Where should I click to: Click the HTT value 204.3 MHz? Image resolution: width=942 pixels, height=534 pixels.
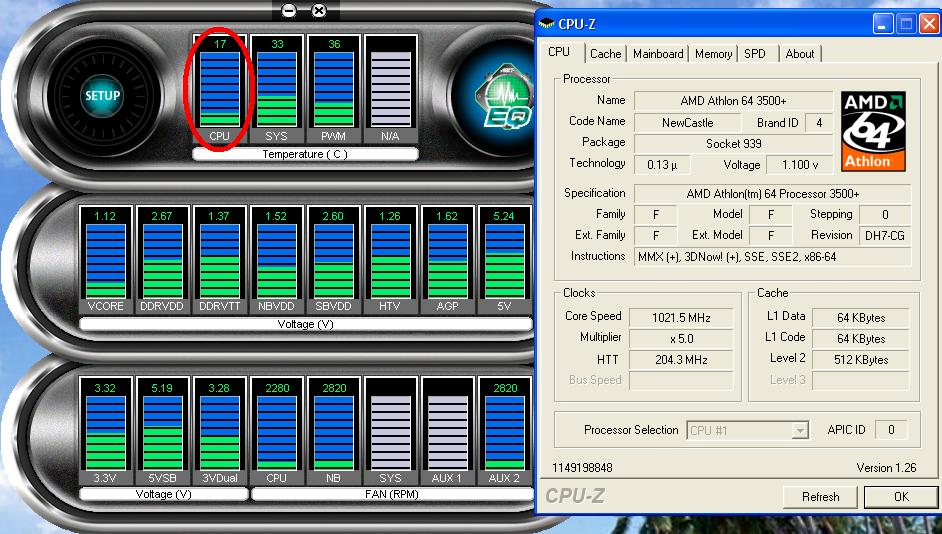681,360
